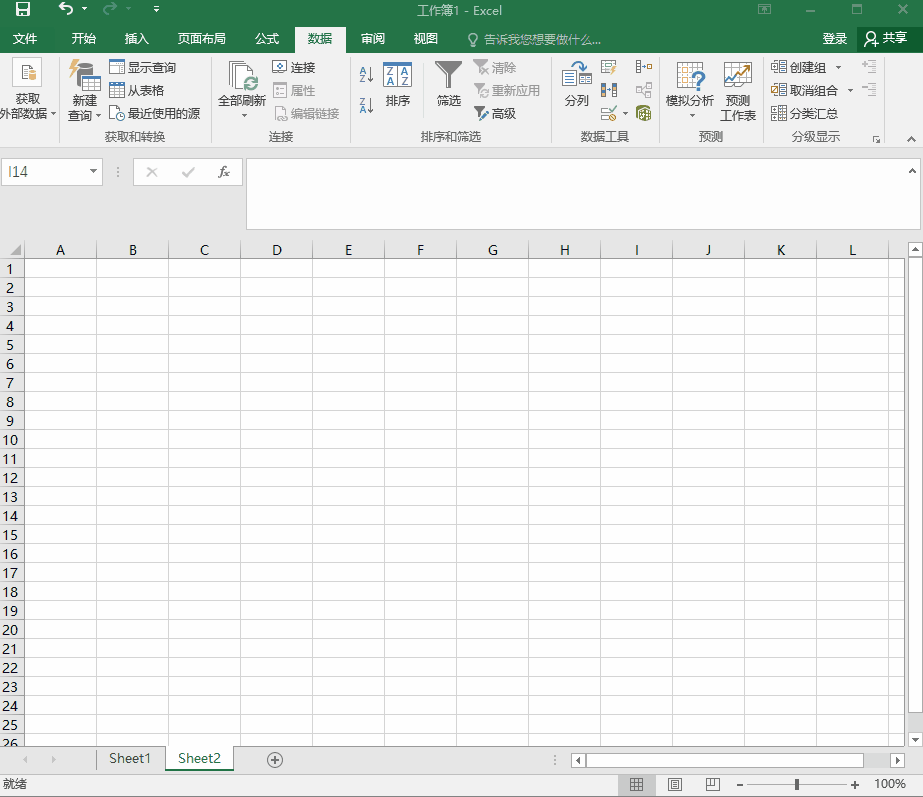Open Customize Quick Access Toolbar dropdown
923x797 pixels.
(x=156, y=9)
